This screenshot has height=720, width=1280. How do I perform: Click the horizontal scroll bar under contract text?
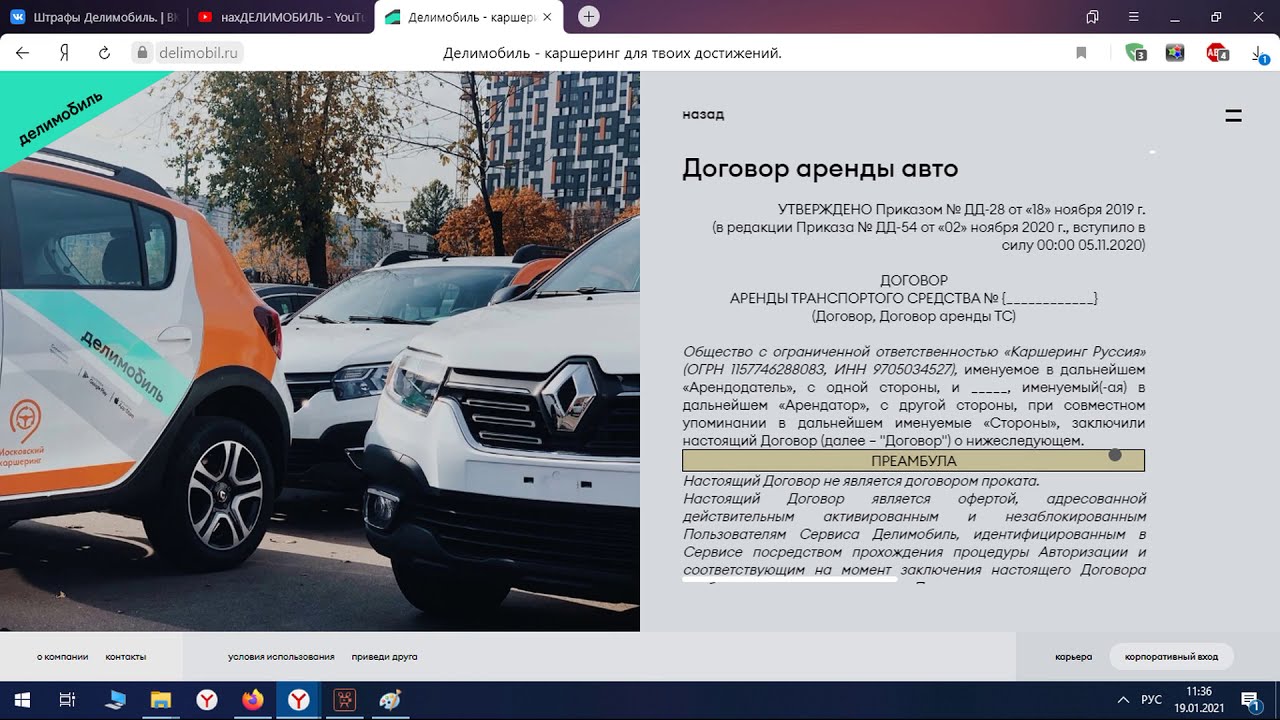click(x=790, y=578)
